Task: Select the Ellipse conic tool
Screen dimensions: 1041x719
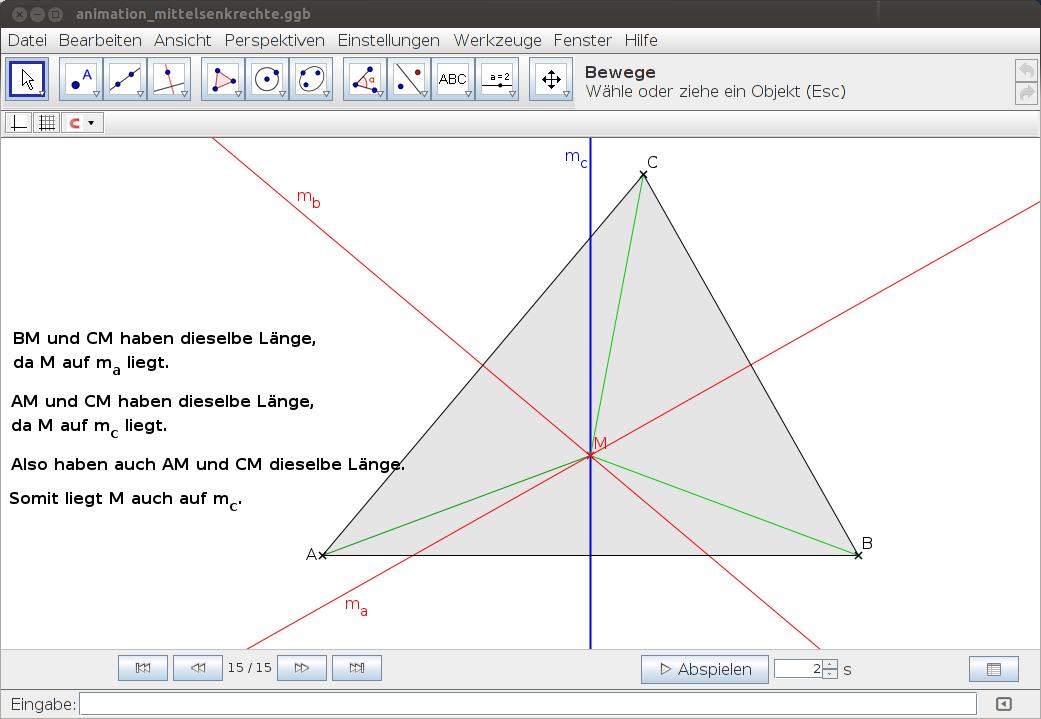Action: click(x=310, y=79)
